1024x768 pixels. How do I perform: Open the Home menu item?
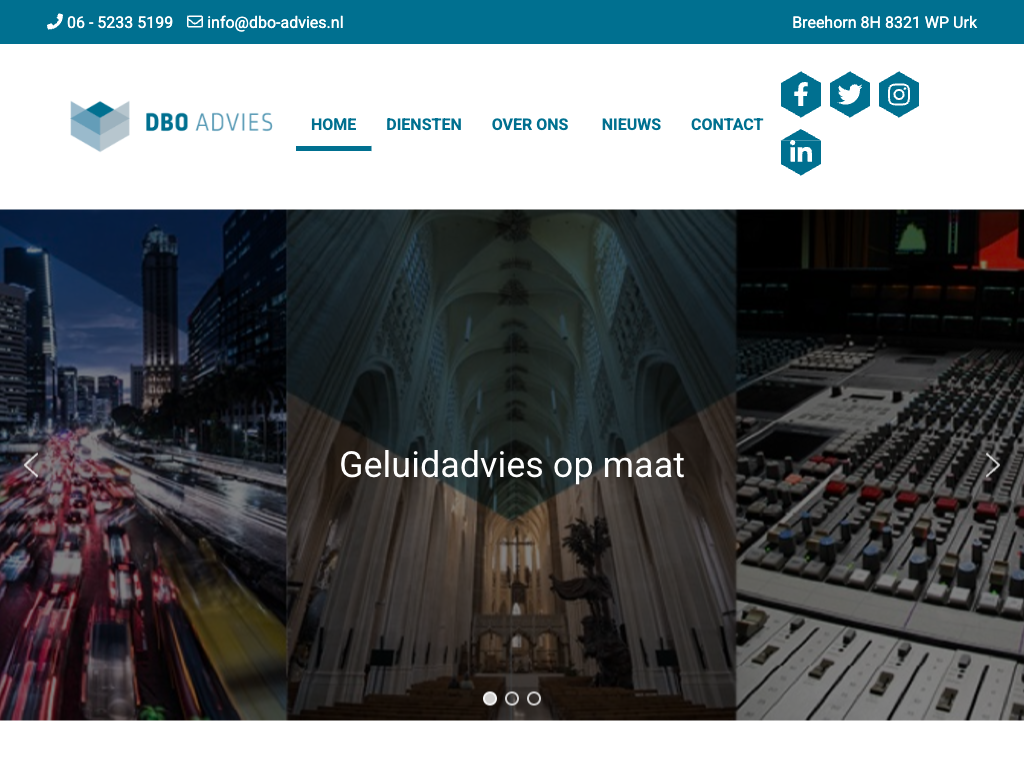333,125
